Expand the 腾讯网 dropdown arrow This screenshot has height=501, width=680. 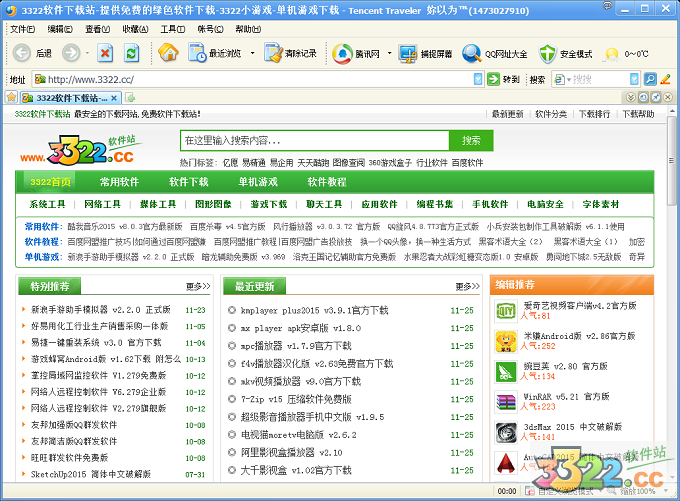(385, 53)
